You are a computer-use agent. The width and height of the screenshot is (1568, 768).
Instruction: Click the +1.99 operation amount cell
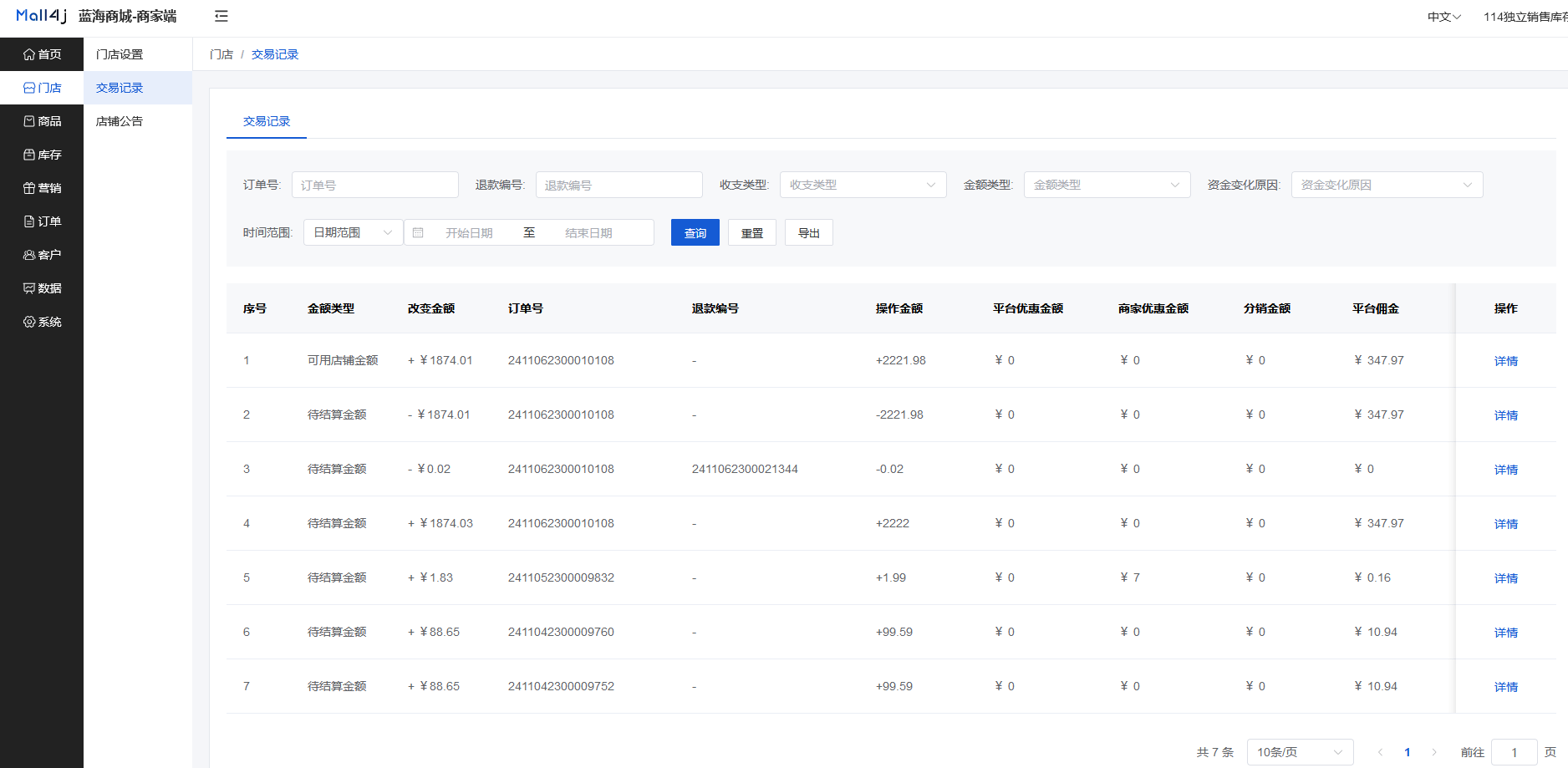891,577
